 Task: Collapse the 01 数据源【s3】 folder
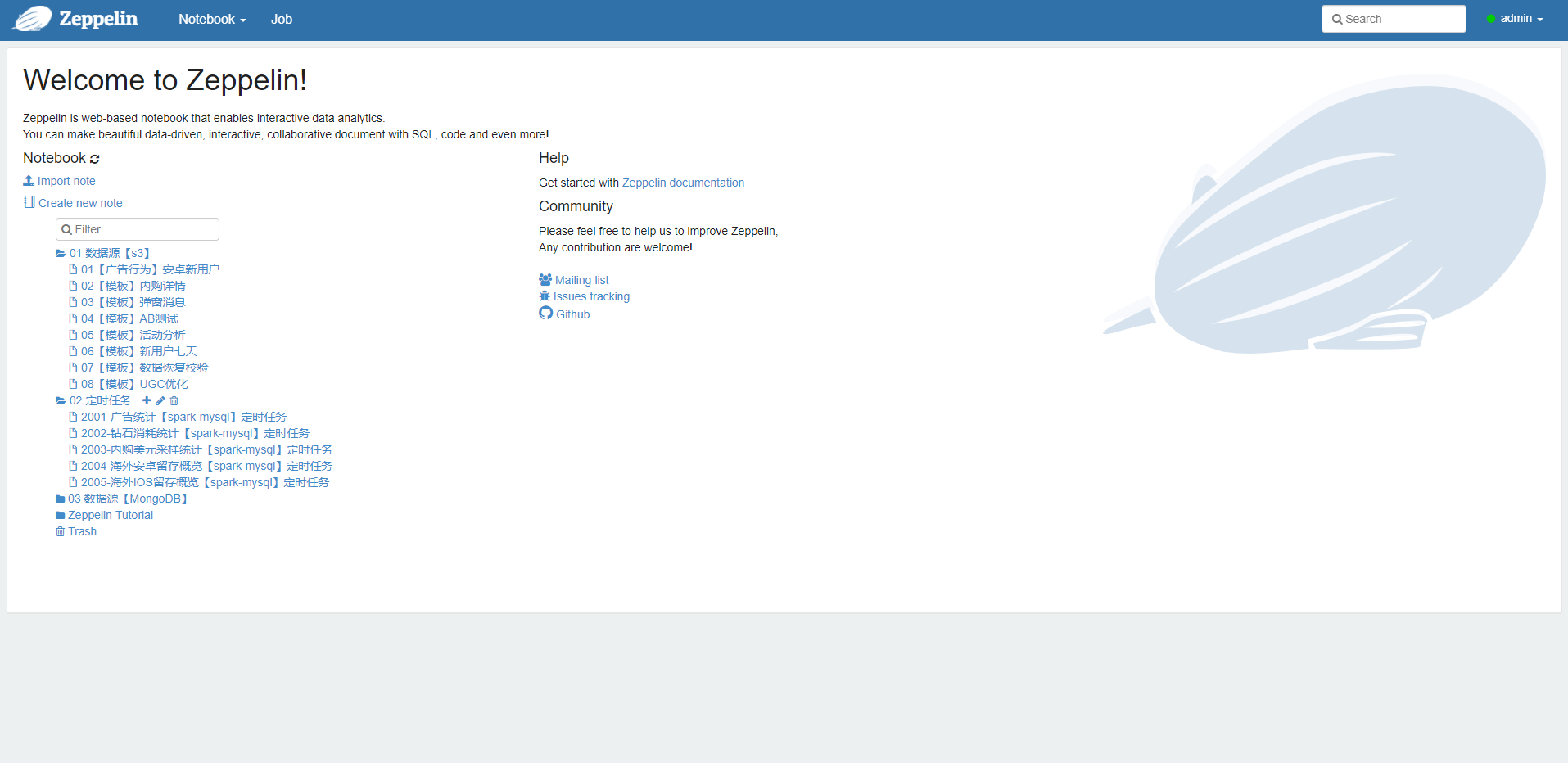coord(103,253)
